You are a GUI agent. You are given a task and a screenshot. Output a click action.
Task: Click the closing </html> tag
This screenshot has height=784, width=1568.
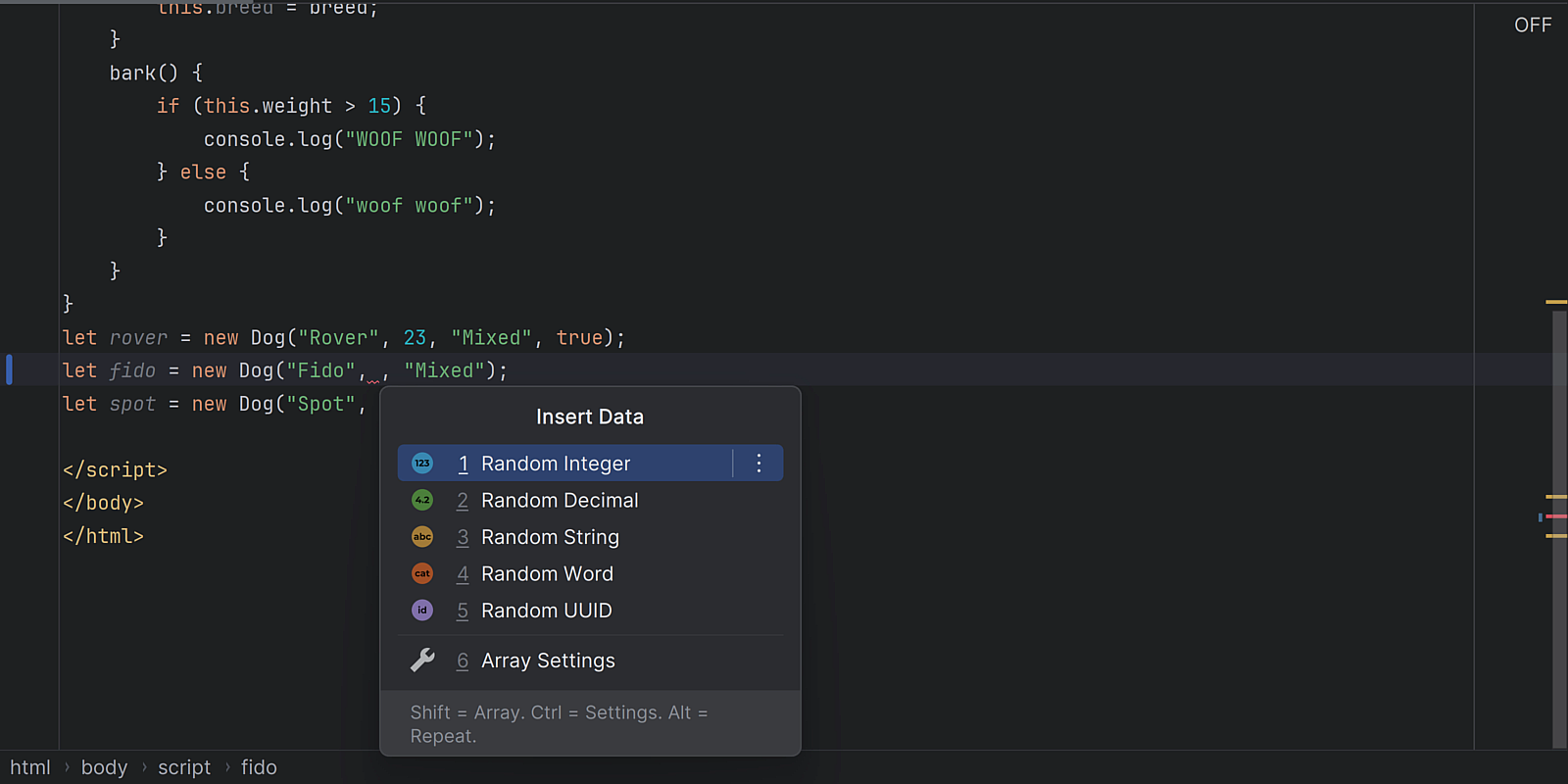pyautogui.click(x=103, y=536)
